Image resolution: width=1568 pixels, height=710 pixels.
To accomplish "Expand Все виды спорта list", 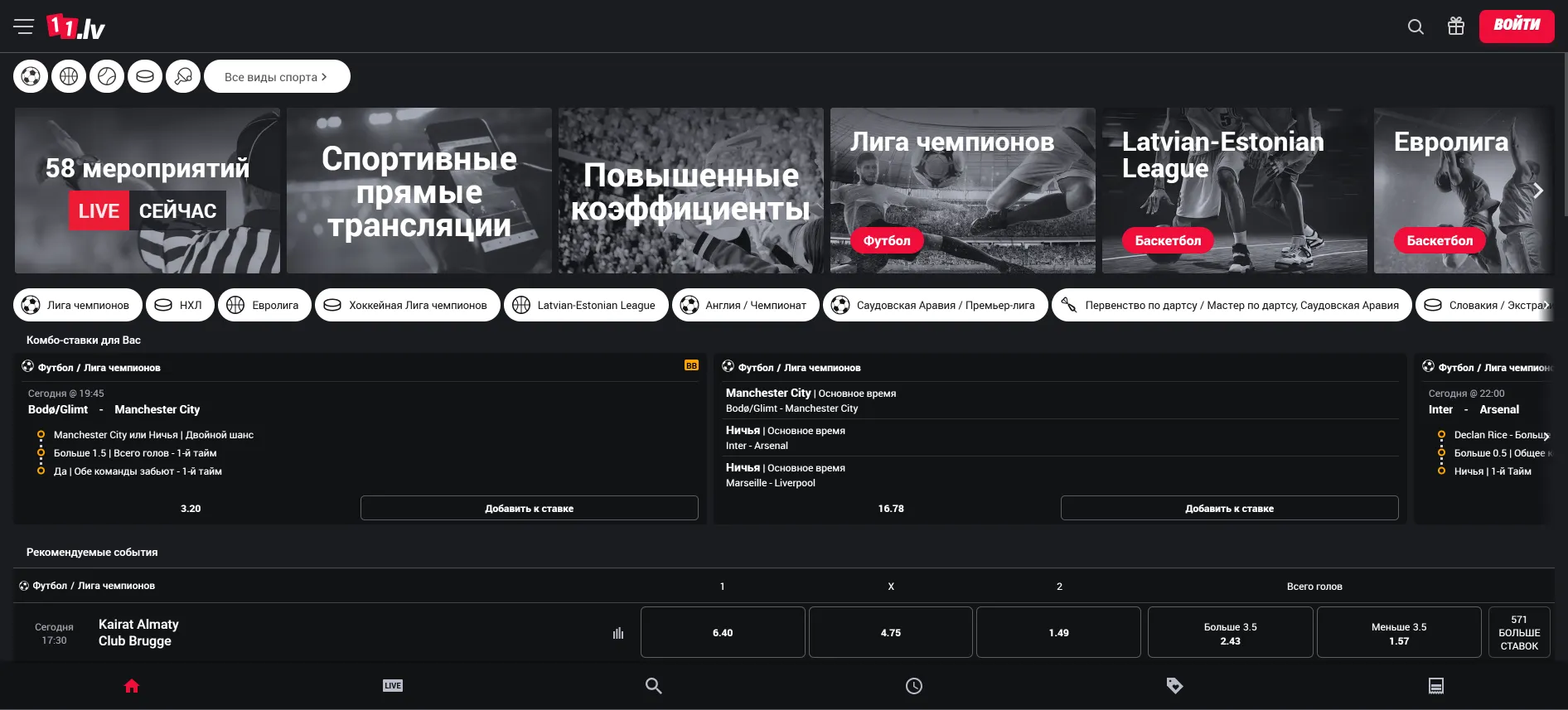I will coord(277,77).
